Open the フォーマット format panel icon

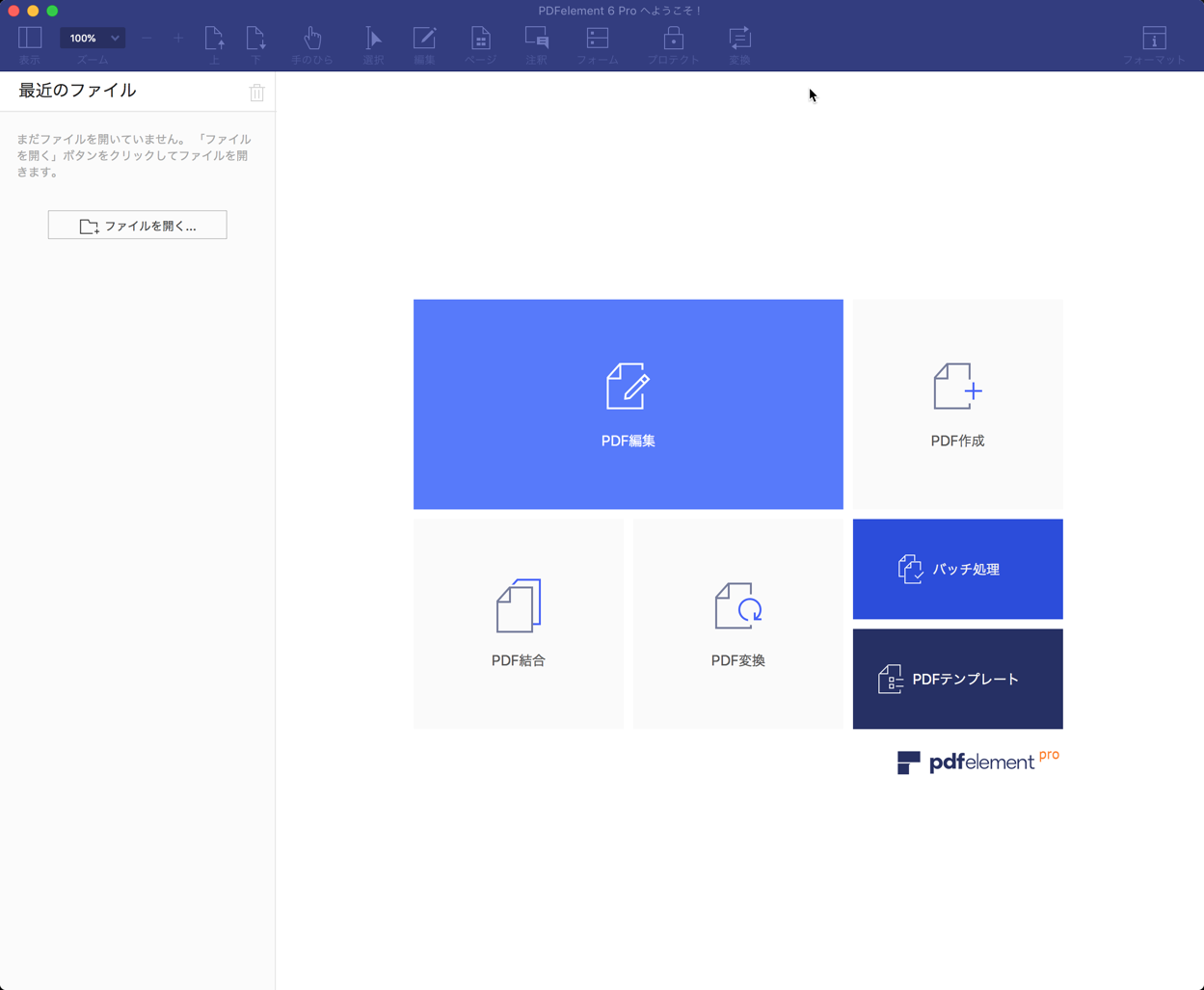(1154, 39)
